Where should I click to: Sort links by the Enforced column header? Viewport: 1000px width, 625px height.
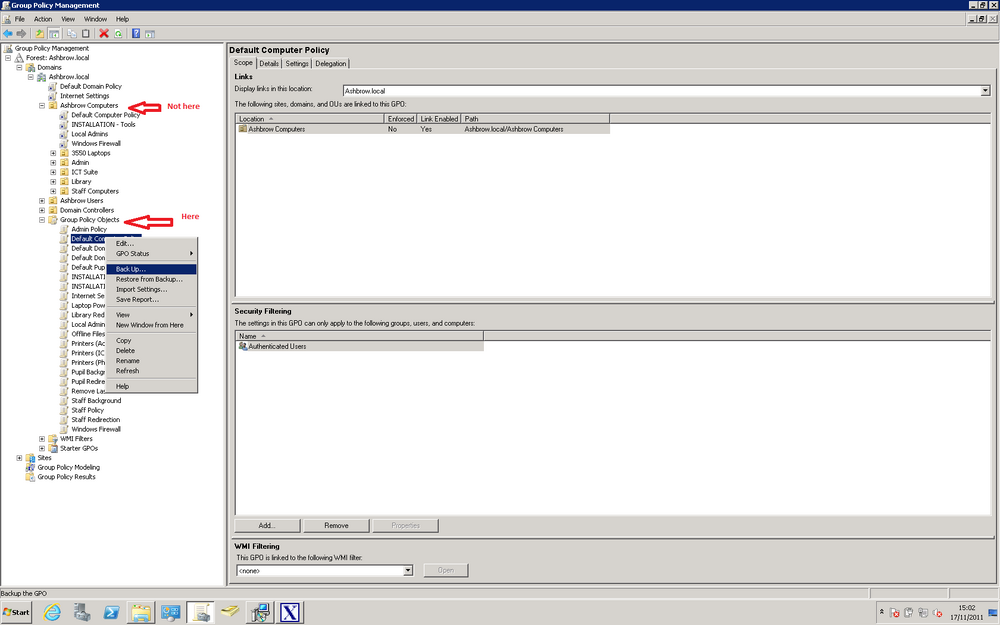pyautogui.click(x=401, y=119)
